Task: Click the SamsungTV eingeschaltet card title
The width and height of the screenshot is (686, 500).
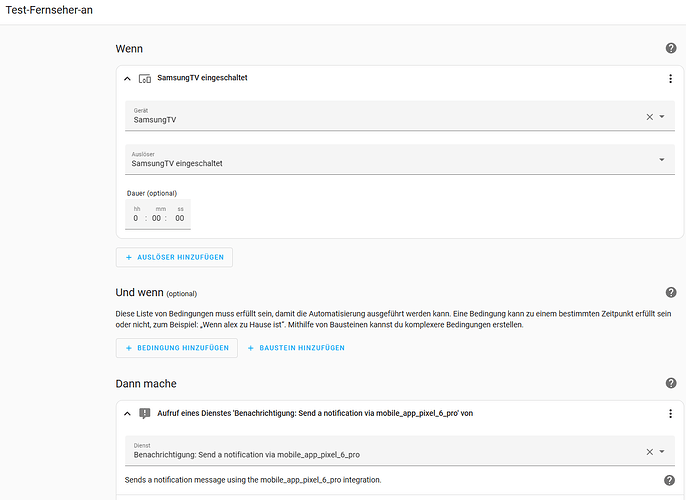Action: coord(203,78)
